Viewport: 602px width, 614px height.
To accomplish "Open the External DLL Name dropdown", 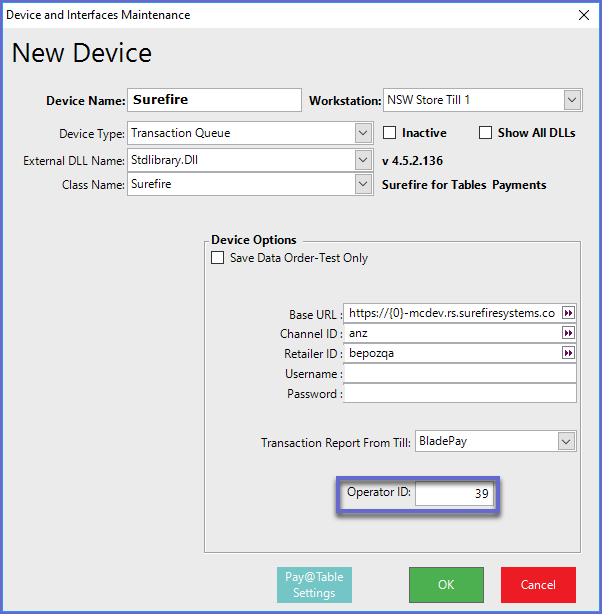I will (362, 159).
